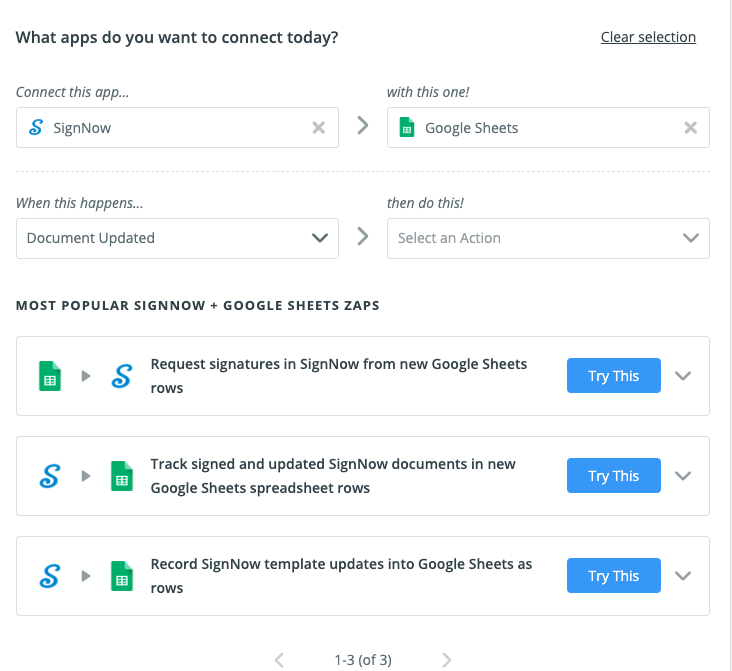Click SignNow icon in Request signatures zap
This screenshot has width=732, height=671.
click(121, 376)
